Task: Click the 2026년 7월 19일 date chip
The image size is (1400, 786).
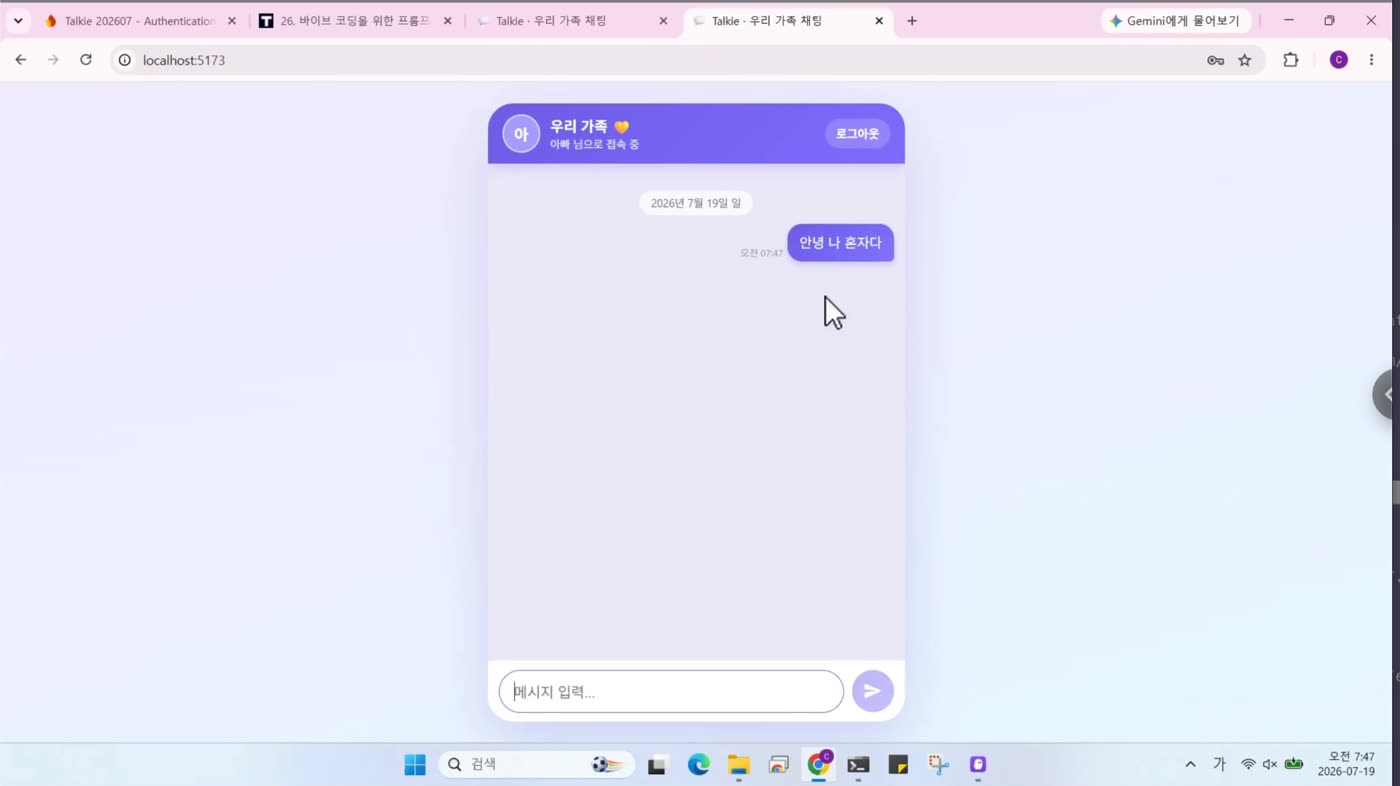Action: click(x=696, y=203)
